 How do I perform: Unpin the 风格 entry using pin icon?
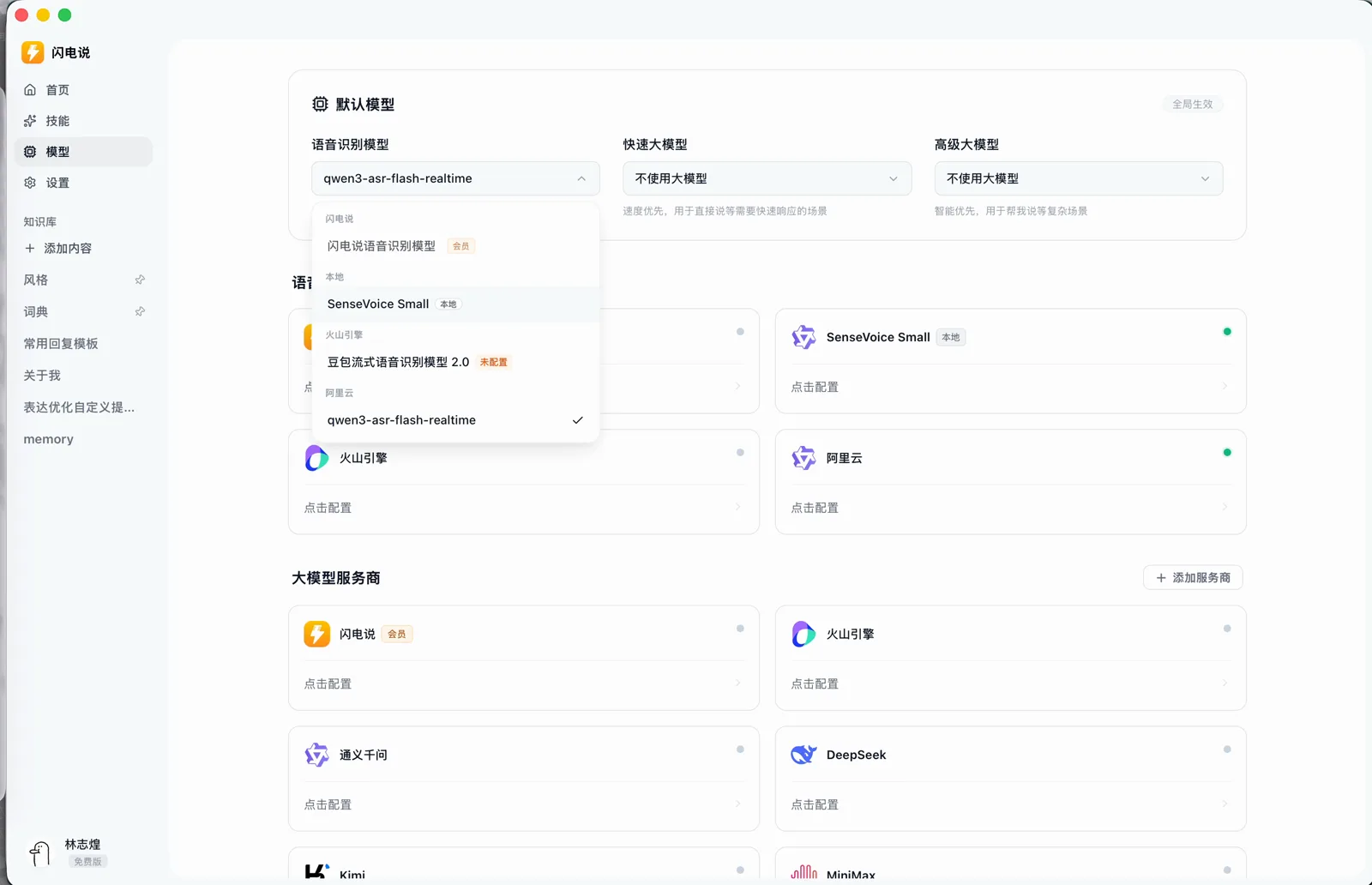pyautogui.click(x=140, y=280)
